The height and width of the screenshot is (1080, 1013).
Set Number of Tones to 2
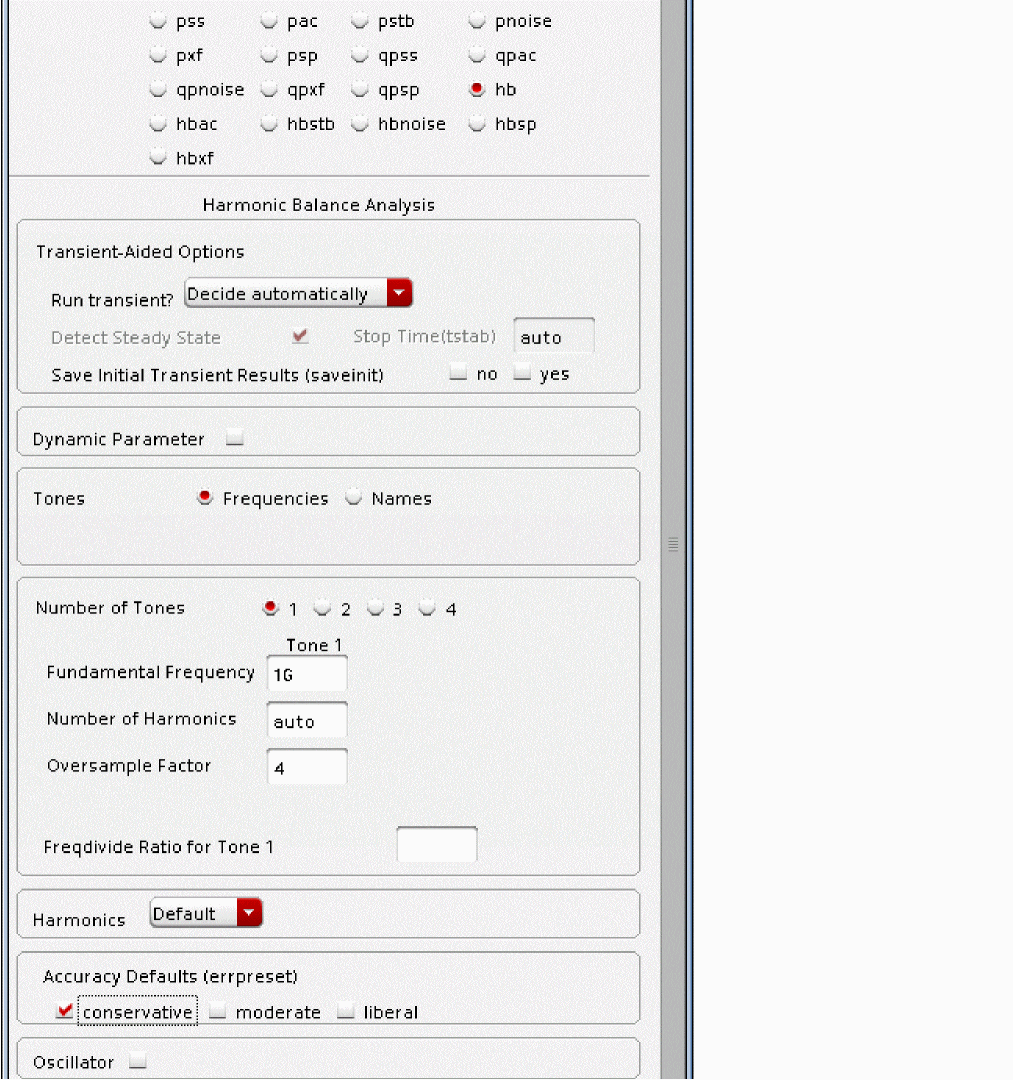[x=322, y=608]
